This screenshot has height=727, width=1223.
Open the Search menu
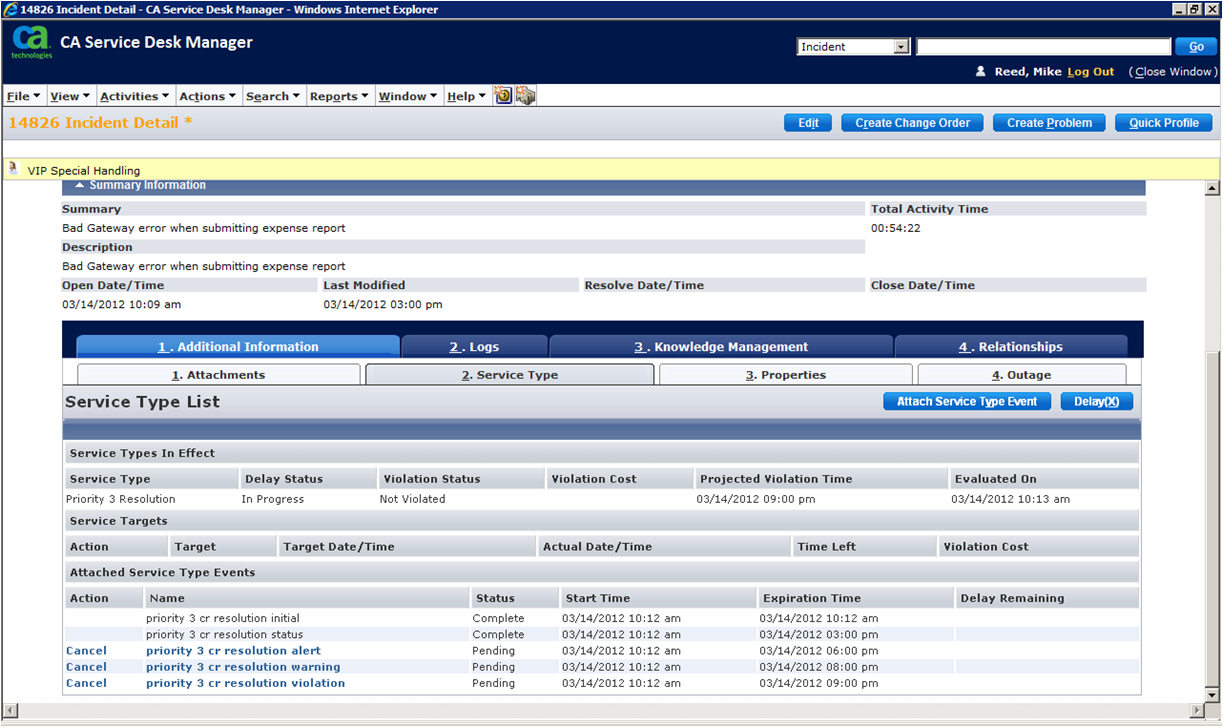pos(273,96)
